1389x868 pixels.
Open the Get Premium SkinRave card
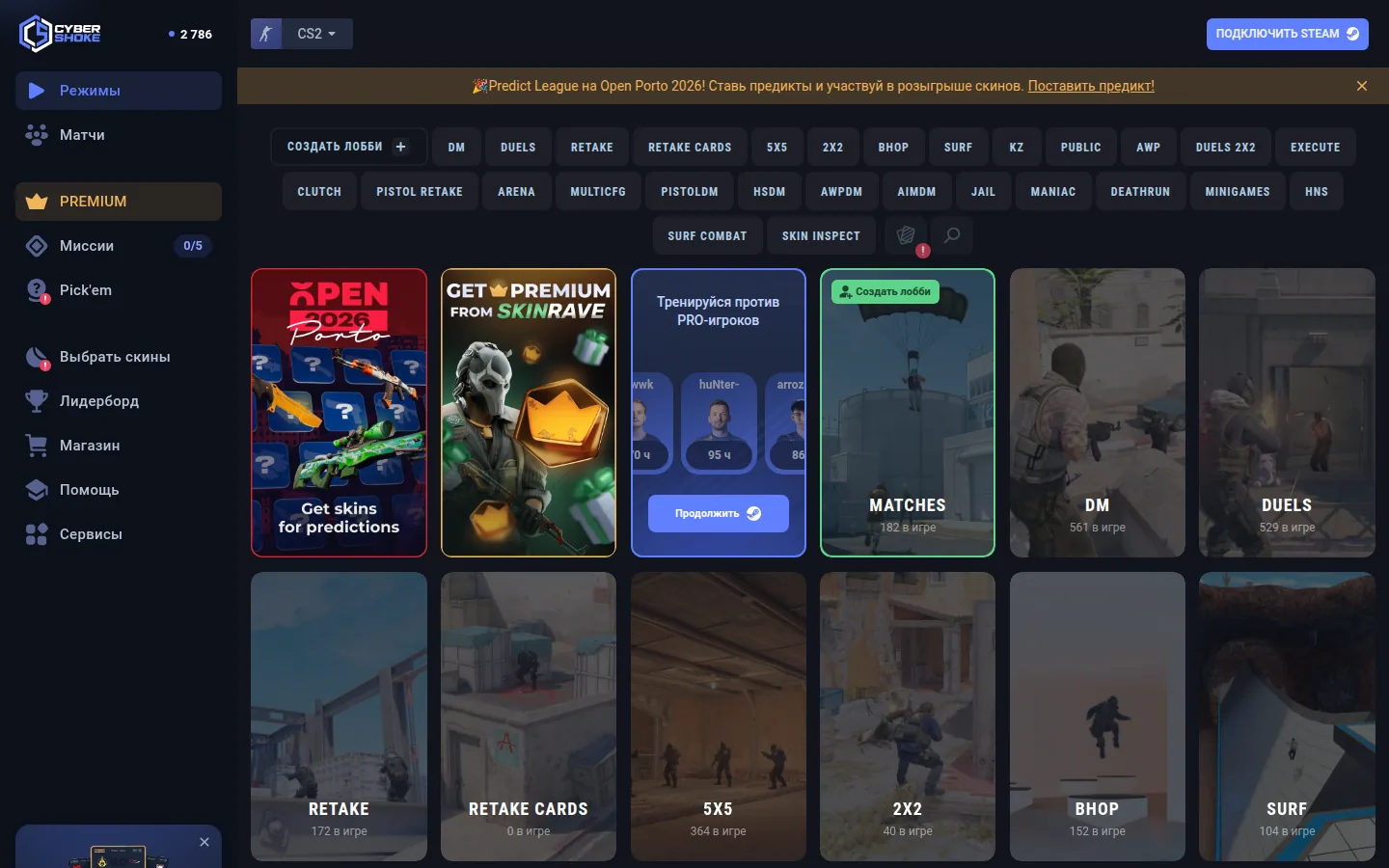[529, 413]
